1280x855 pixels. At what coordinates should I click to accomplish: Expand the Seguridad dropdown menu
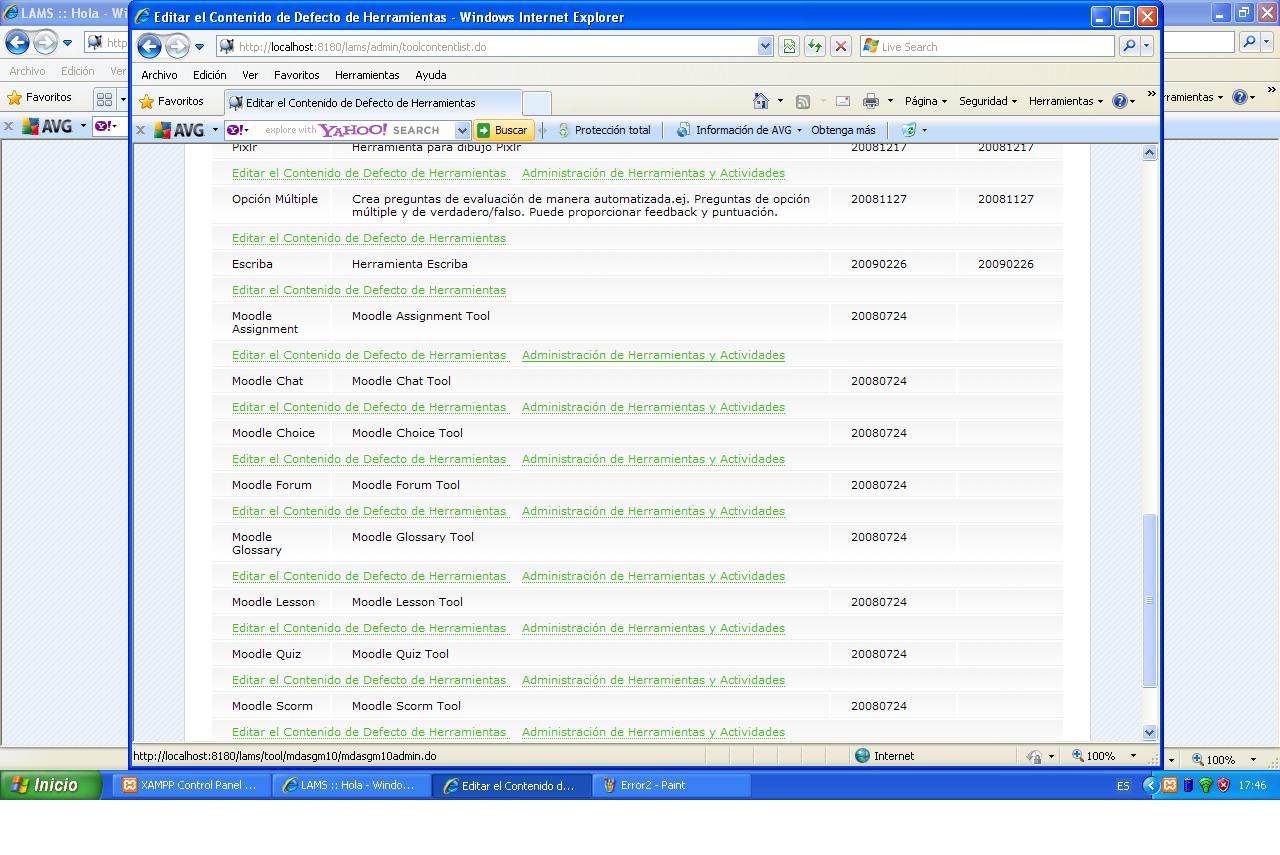(987, 101)
